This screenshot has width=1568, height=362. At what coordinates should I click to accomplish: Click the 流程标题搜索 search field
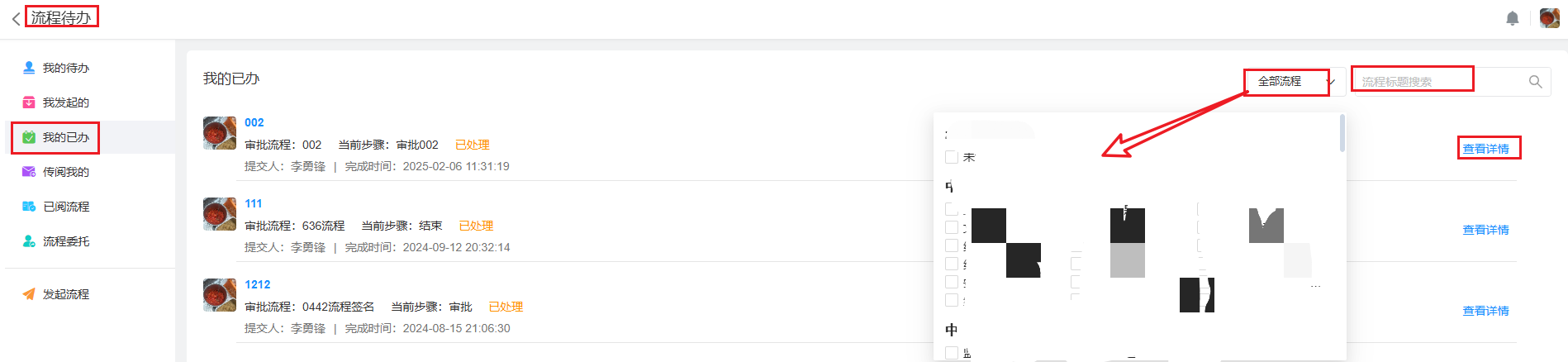tap(1437, 82)
